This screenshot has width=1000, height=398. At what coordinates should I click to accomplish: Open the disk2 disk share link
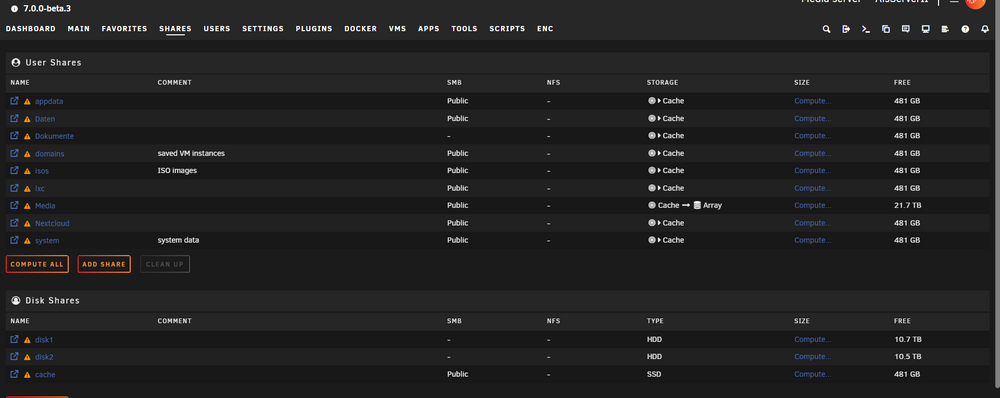point(44,357)
